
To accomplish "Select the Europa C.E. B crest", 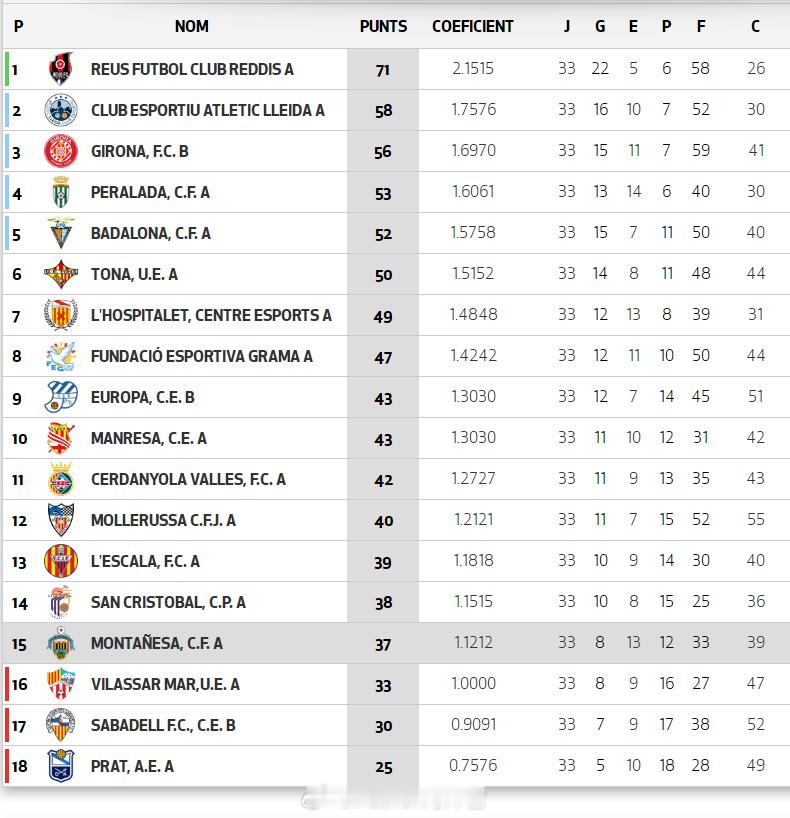I will point(61,397).
